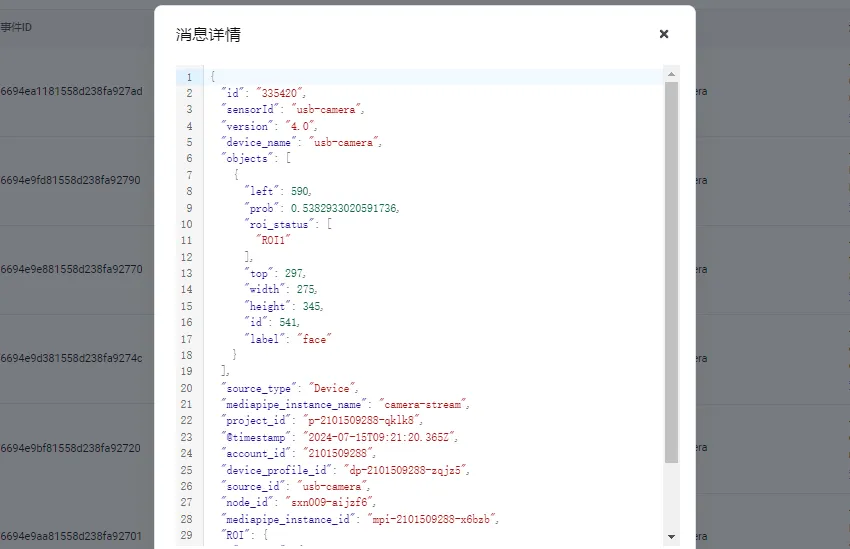The width and height of the screenshot is (850, 549).
Task: Select event ID 6694e9aa81558d238fa92701 in background table
Action: pos(71,536)
